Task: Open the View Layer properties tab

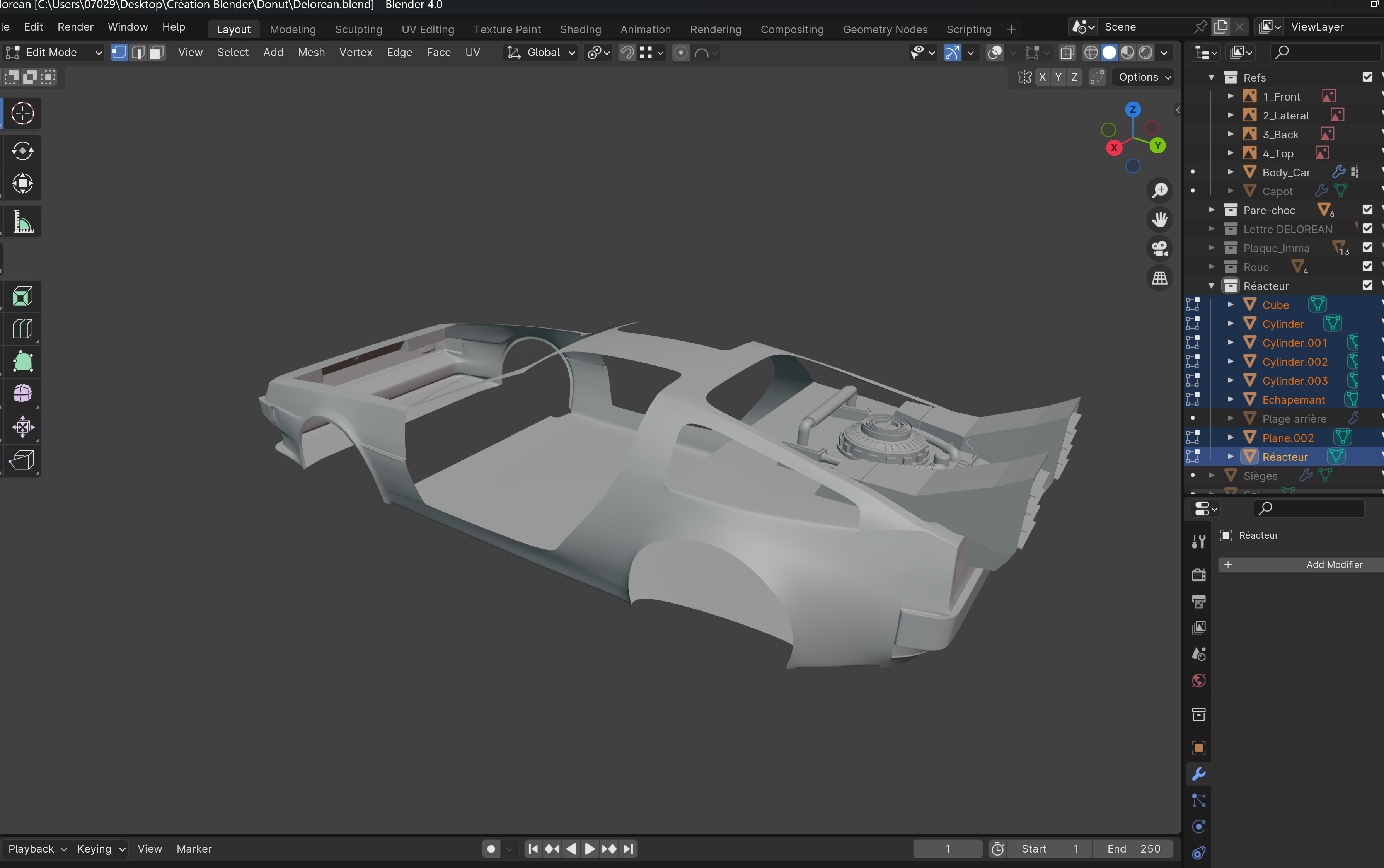Action: (1198, 628)
